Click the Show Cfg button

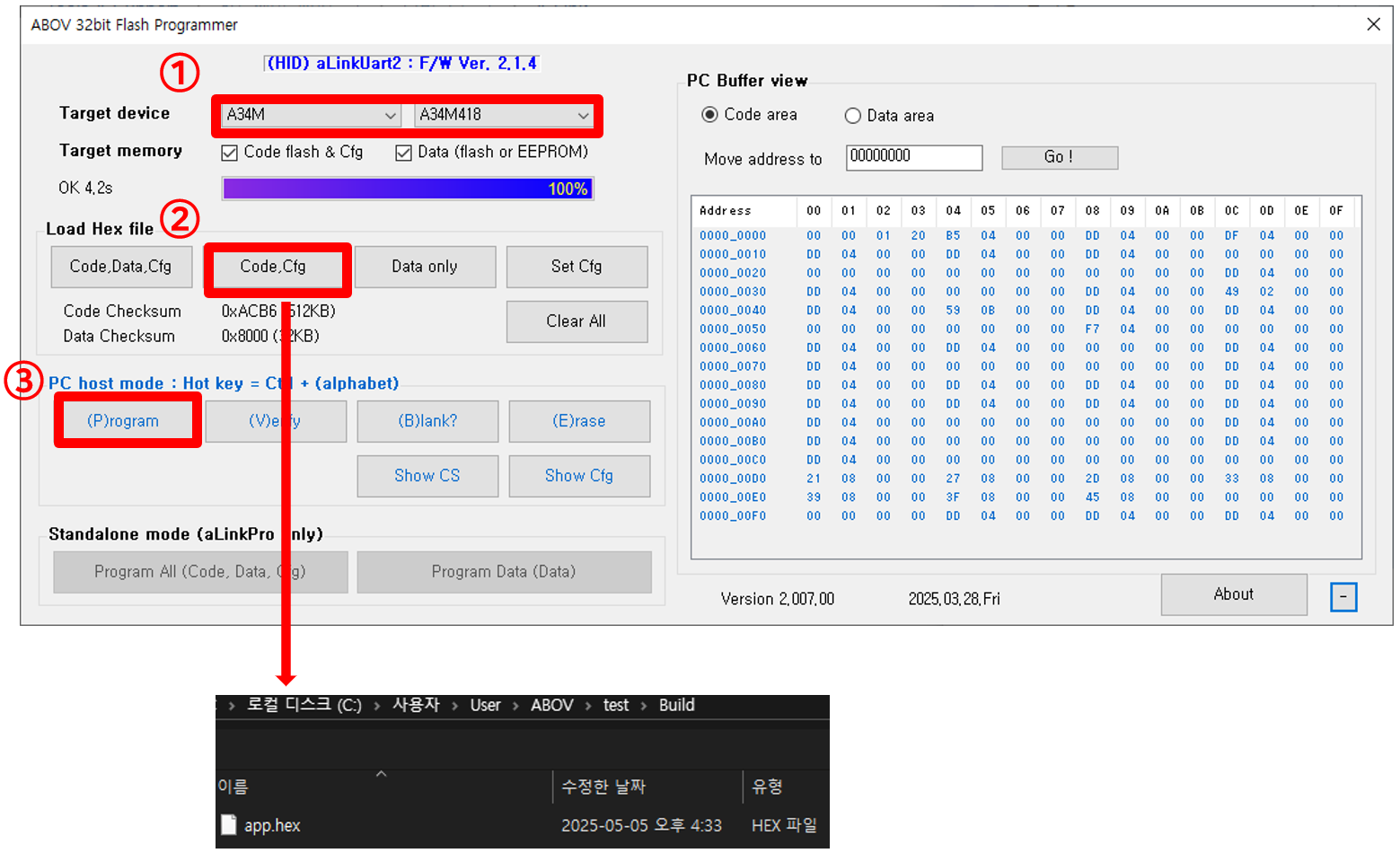point(579,476)
